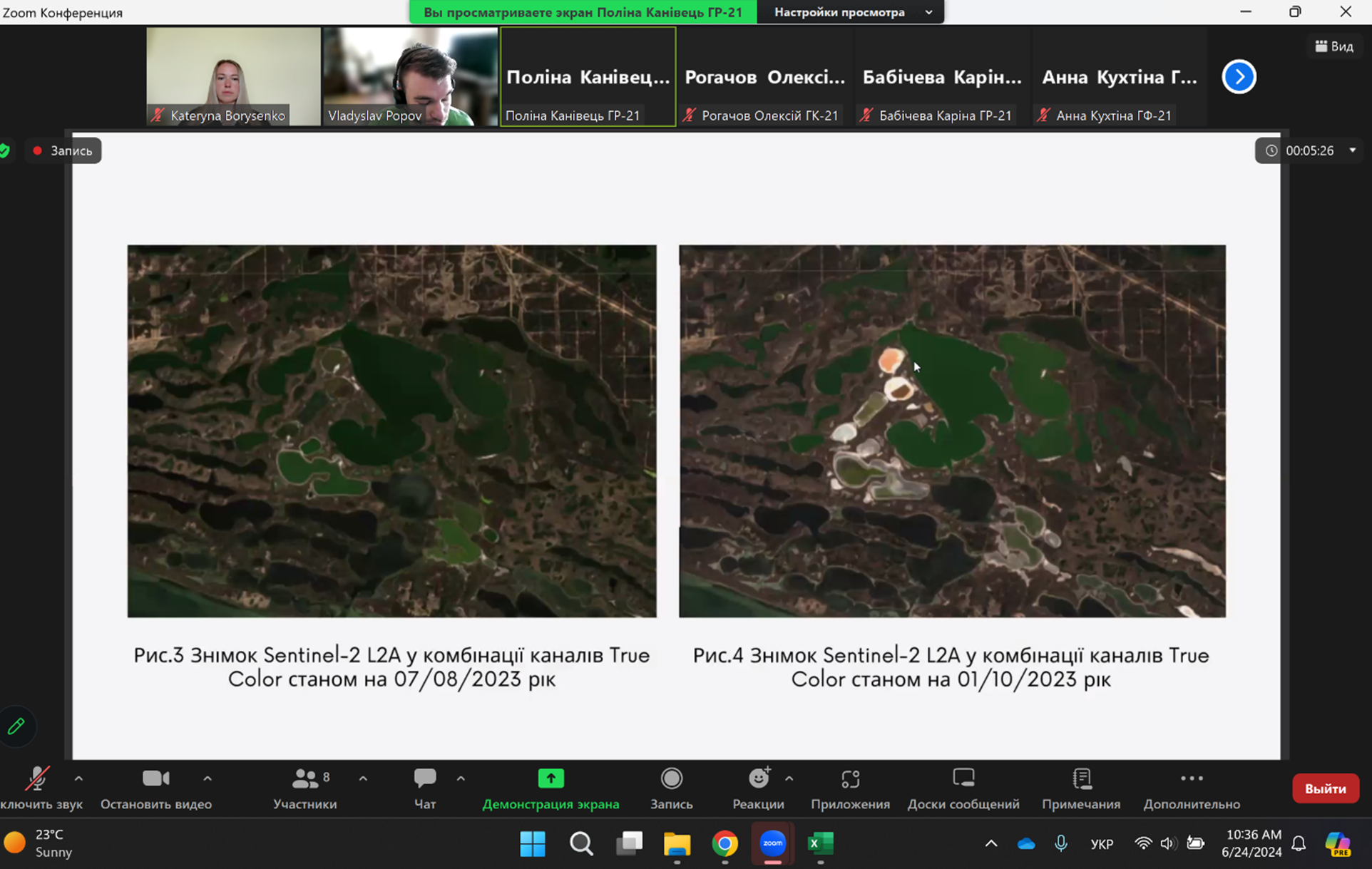Open Excel from the Windows taskbar
The height and width of the screenshot is (869, 1372).
[x=820, y=844]
